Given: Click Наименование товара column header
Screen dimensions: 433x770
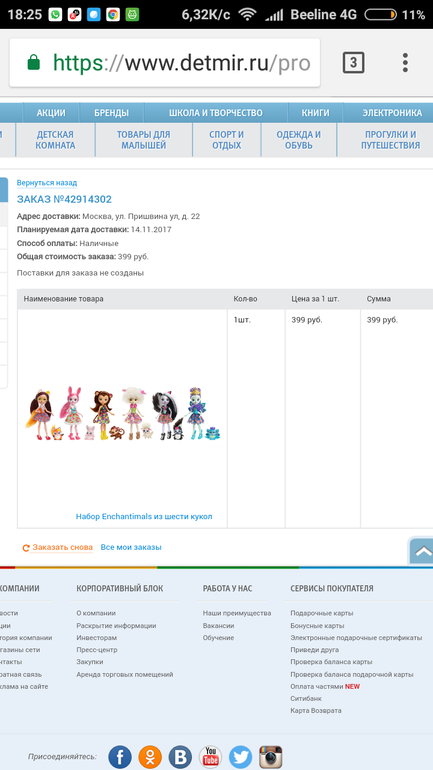Looking at the screenshot, I should click(64, 299).
